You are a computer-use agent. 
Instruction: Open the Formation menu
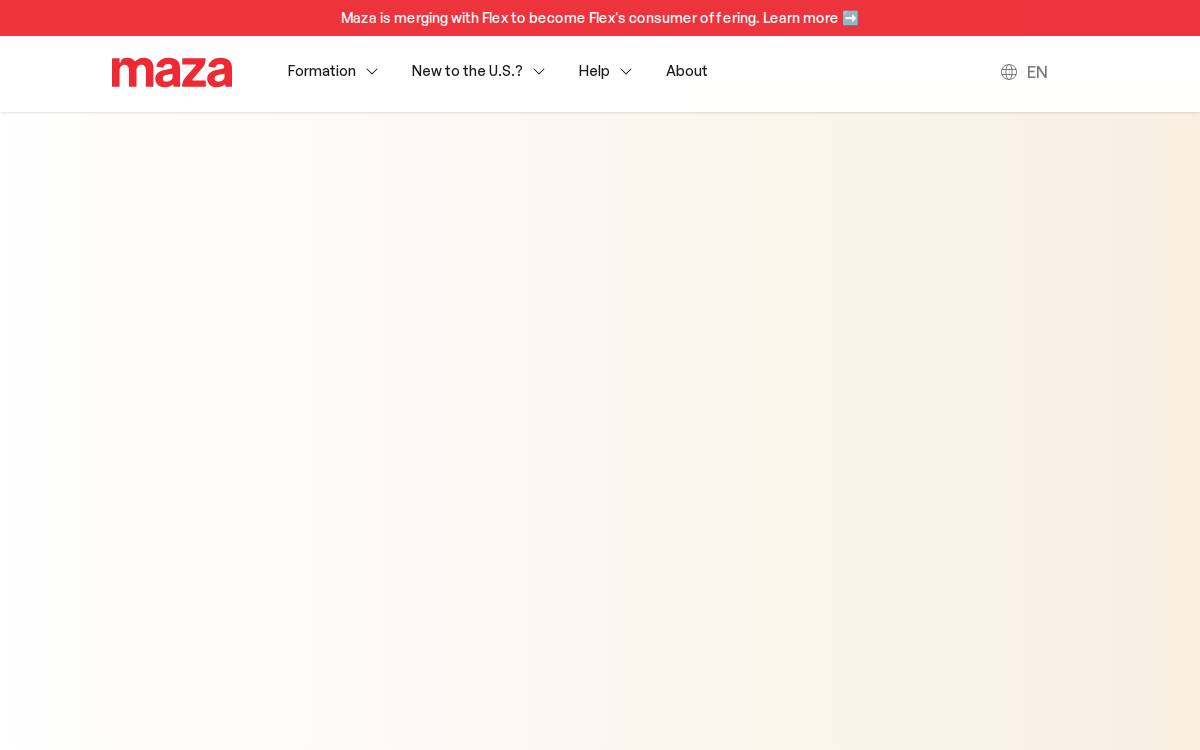tap(322, 71)
